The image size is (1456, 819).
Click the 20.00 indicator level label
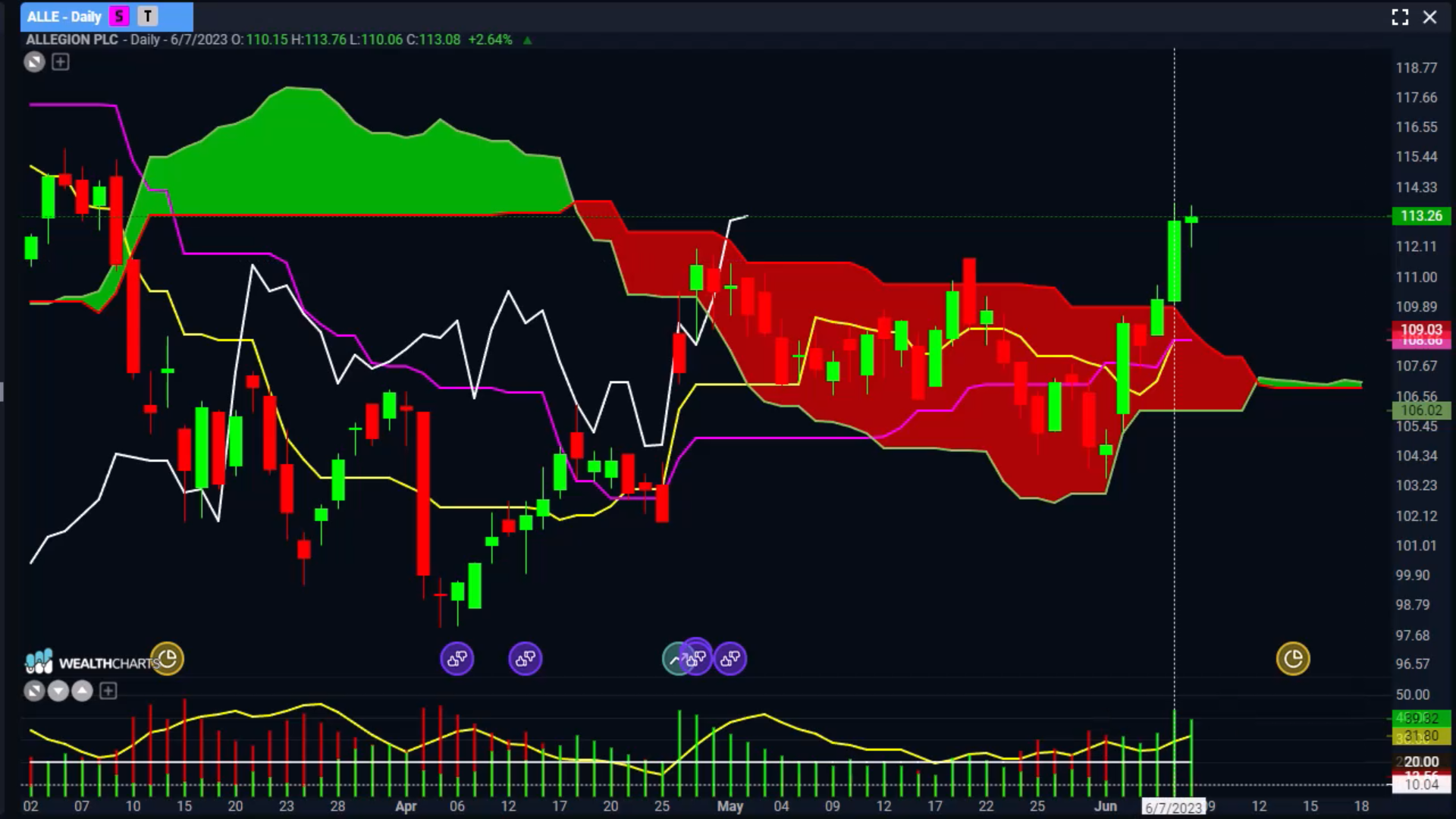coord(1421,761)
